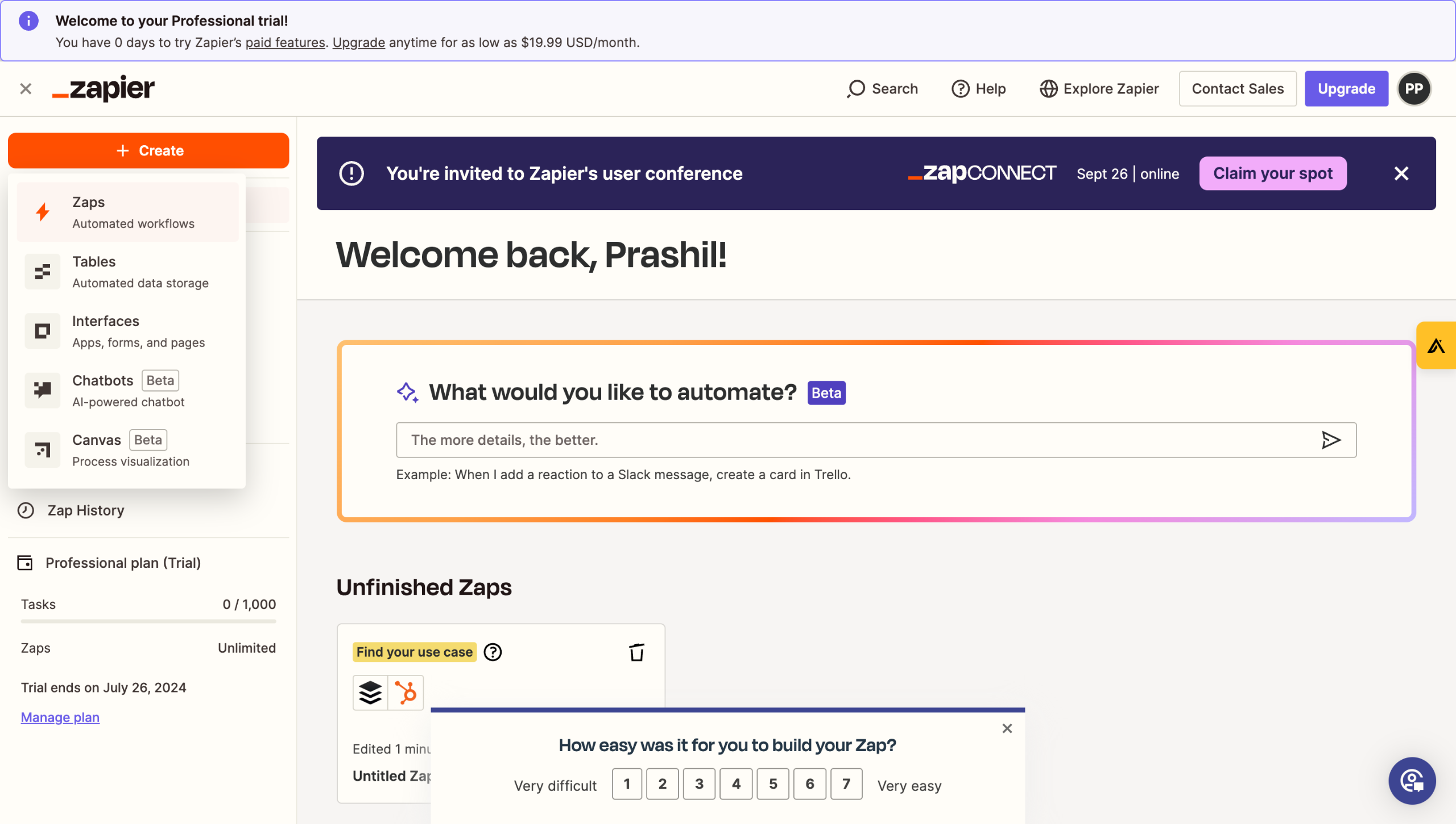Rate Zap building ease as 7
This screenshot has height=824, width=1456.
tap(846, 784)
